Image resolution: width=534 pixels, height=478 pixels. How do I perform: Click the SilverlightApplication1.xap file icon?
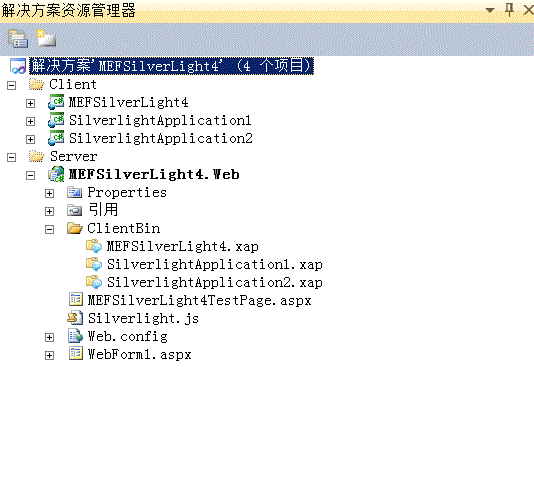point(94,264)
